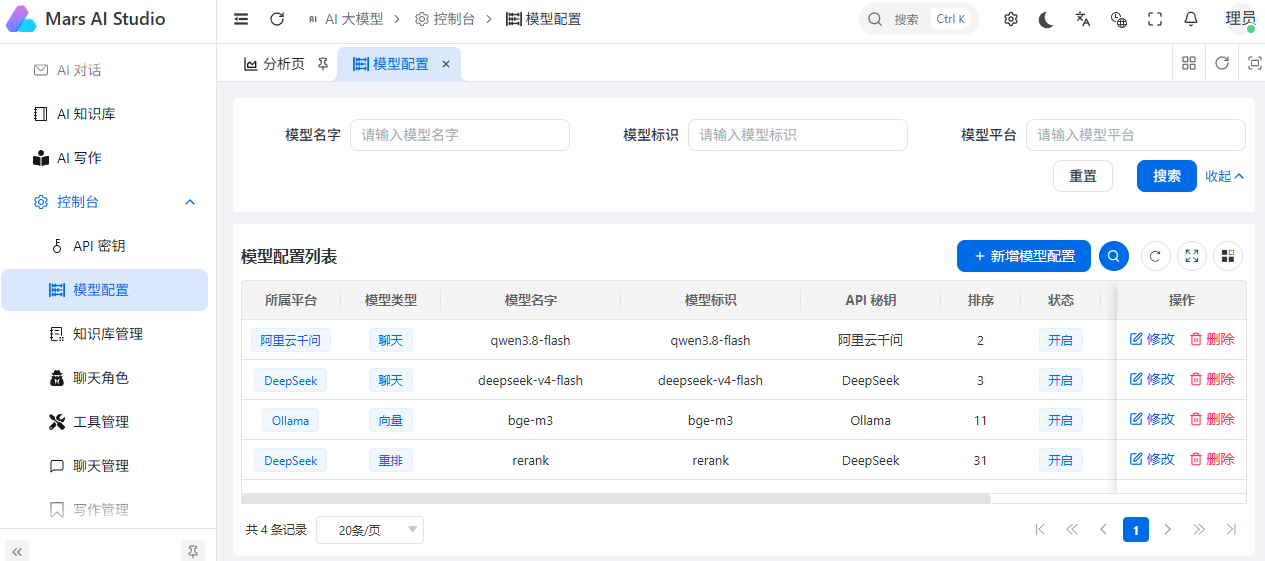Enter fullscreen mode from header icon
This screenshot has width=1265, height=561.
(1155, 19)
